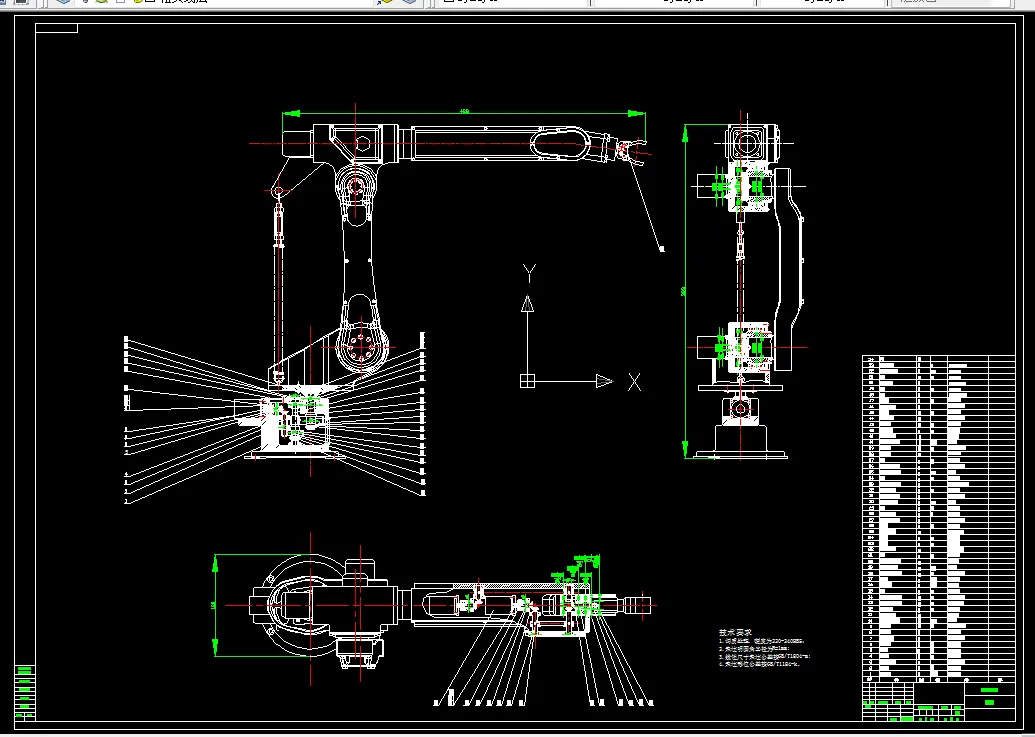Screen dimensions: 1035x737
Task: Click the Y axis label of the UCS icon
Action: (x=529, y=273)
